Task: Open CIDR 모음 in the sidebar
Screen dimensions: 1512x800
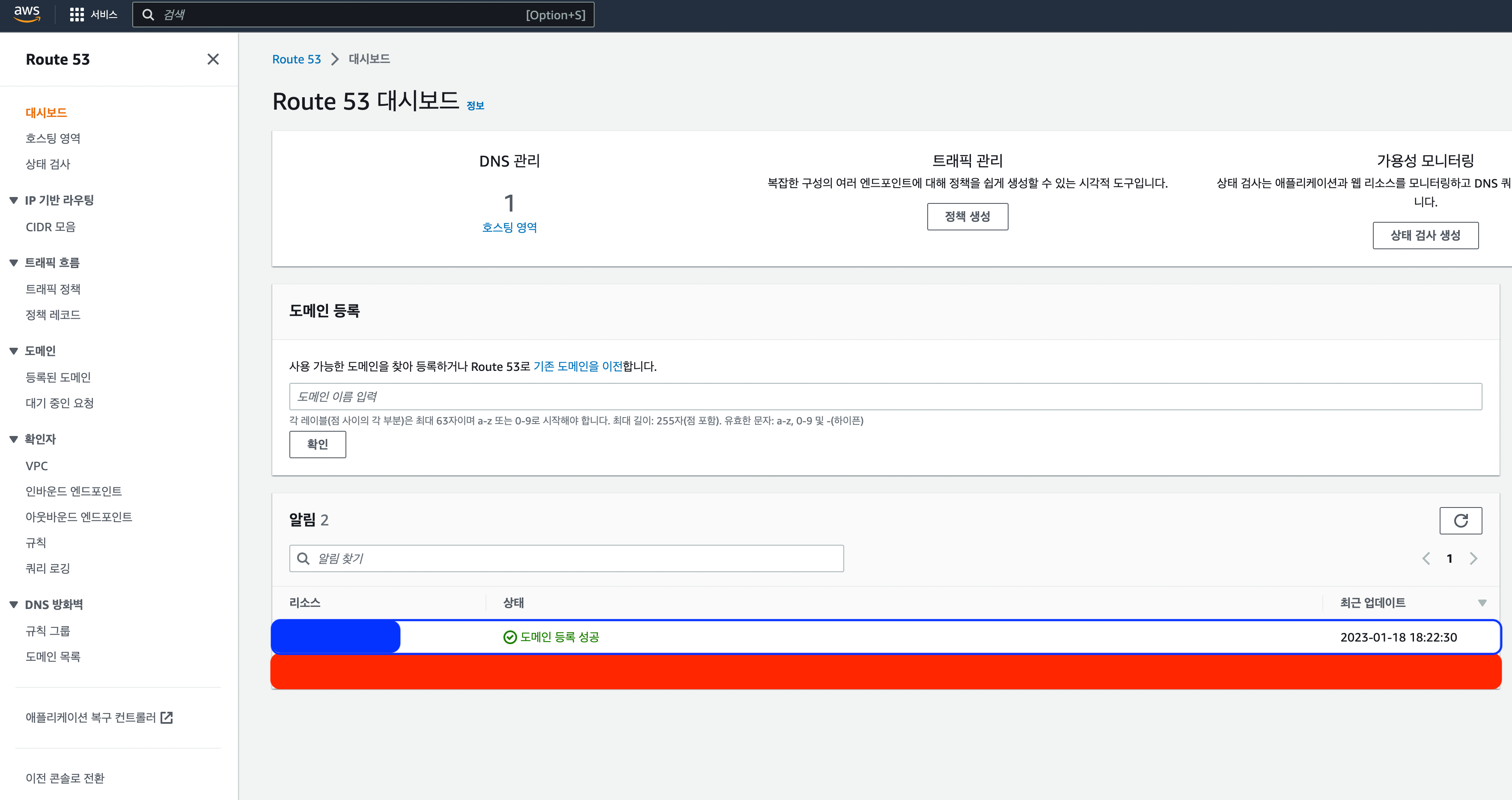Action: 51,227
